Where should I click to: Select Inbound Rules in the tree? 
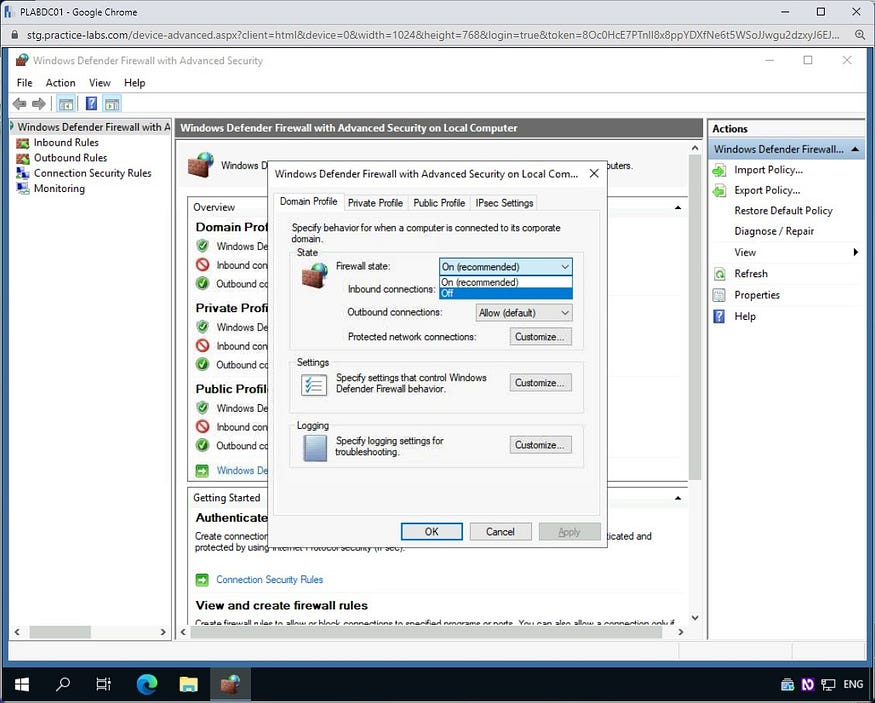[66, 142]
